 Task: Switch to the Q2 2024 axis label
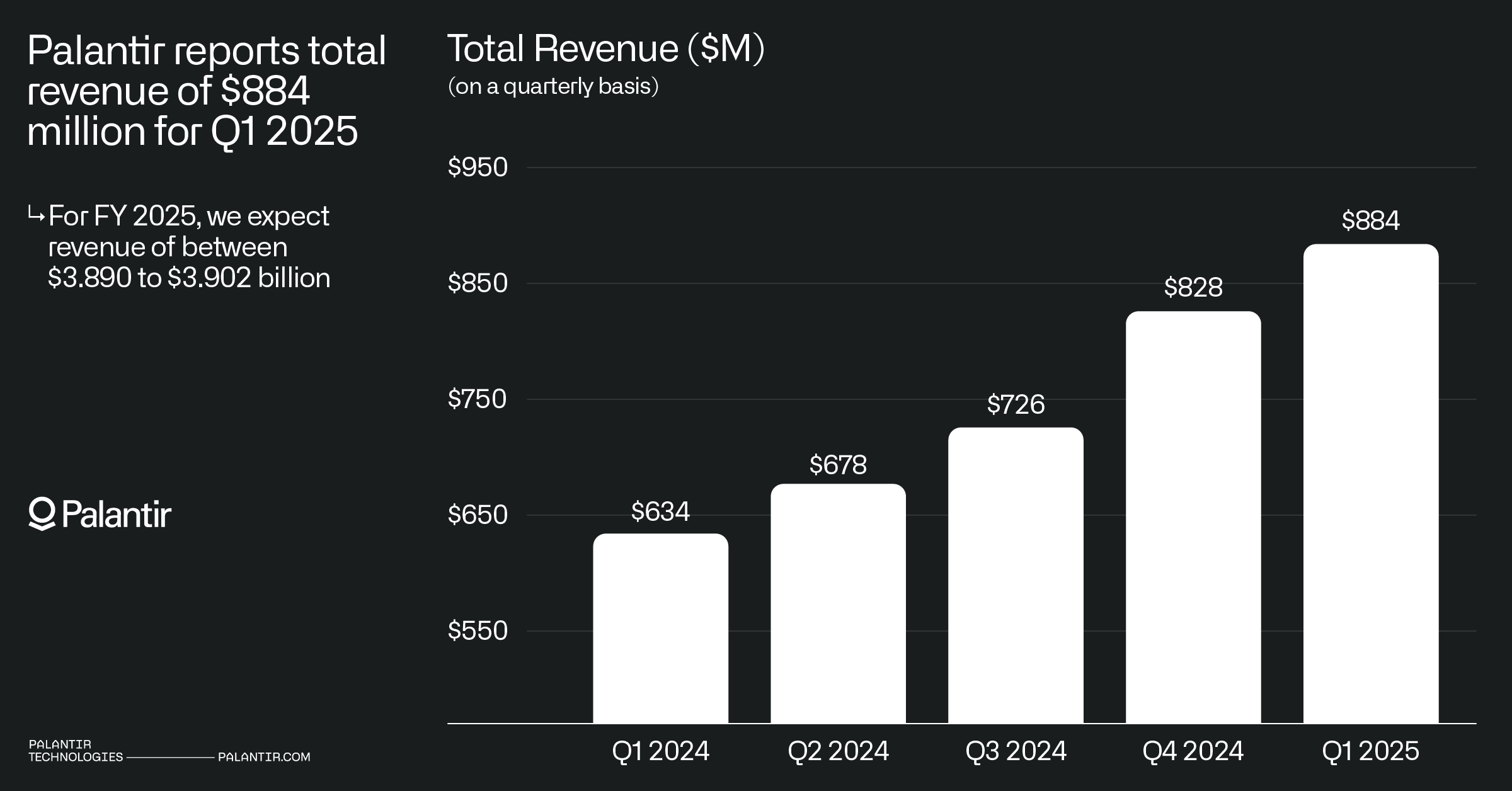[839, 751]
